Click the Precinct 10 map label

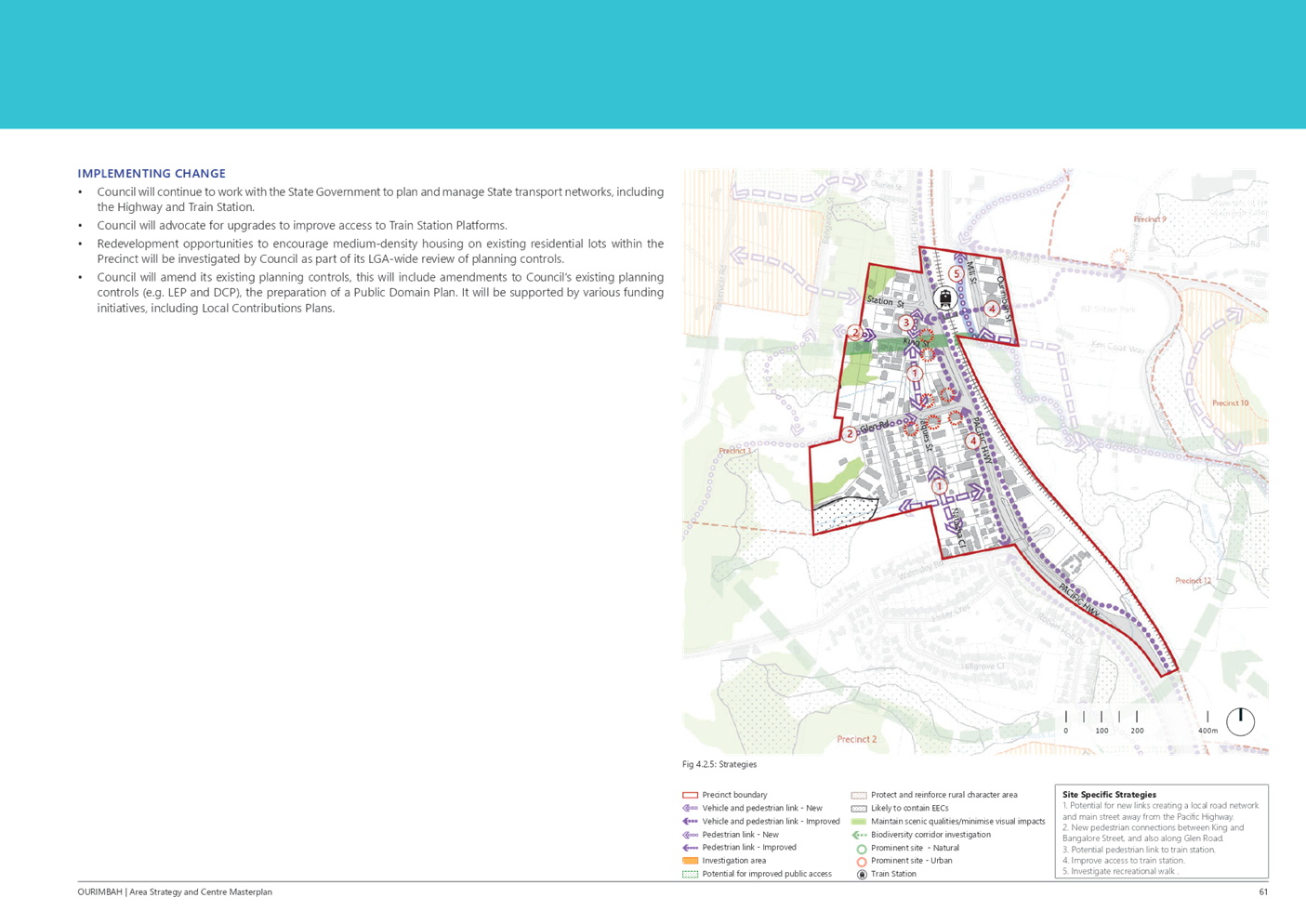pyautogui.click(x=1230, y=403)
